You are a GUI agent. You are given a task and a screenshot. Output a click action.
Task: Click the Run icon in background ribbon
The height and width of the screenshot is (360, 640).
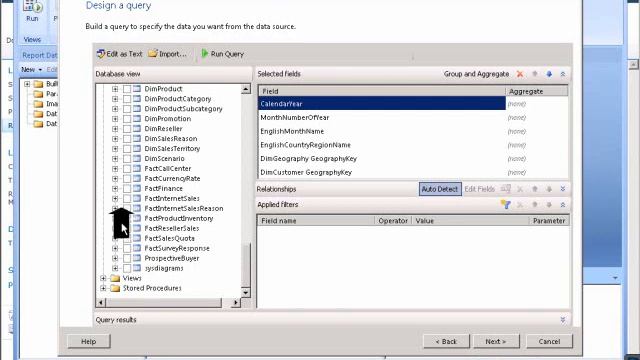pos(33,7)
